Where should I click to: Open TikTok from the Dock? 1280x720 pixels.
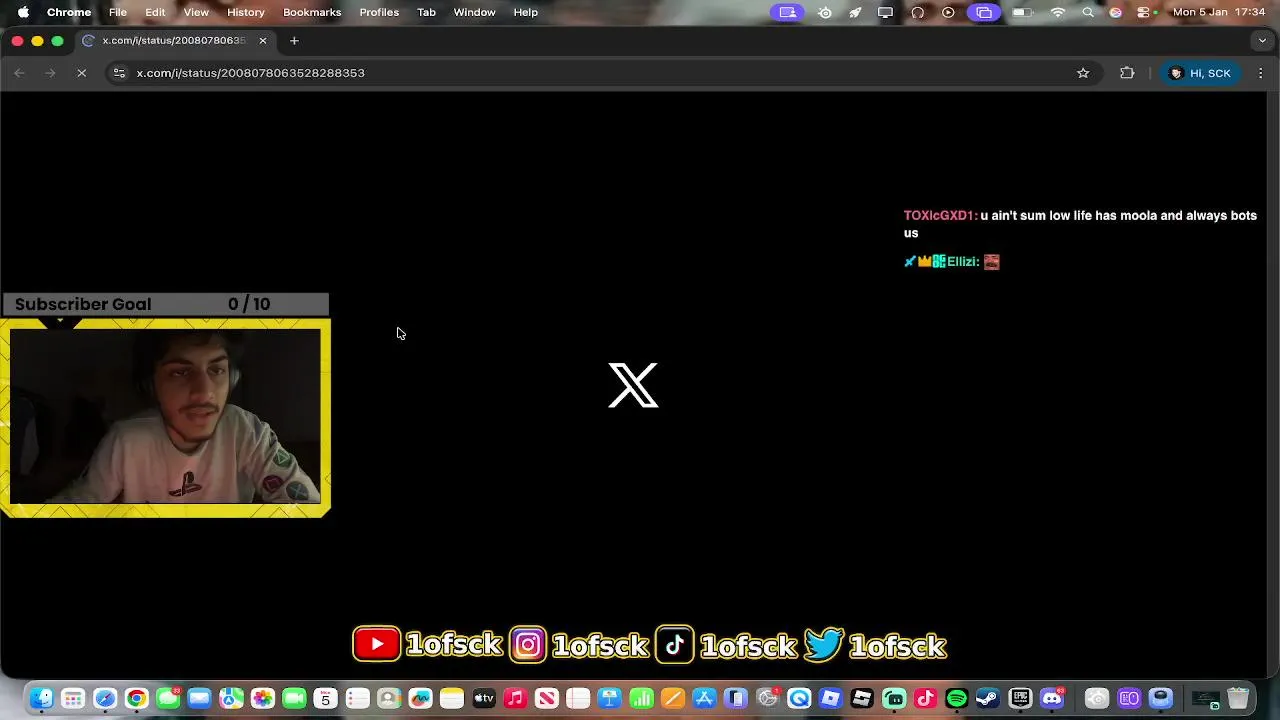[925, 698]
